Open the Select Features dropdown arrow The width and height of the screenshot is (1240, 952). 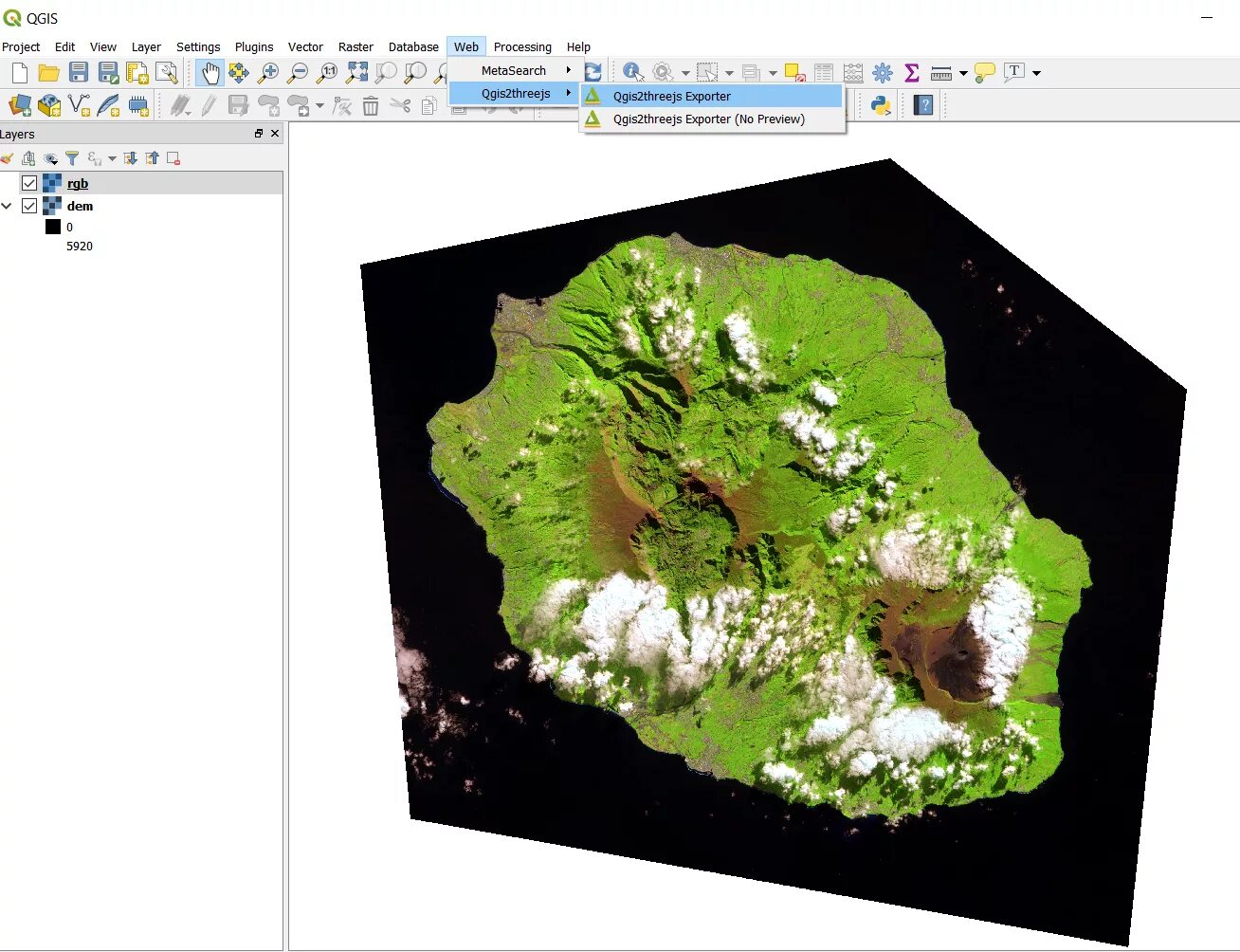[729, 73]
